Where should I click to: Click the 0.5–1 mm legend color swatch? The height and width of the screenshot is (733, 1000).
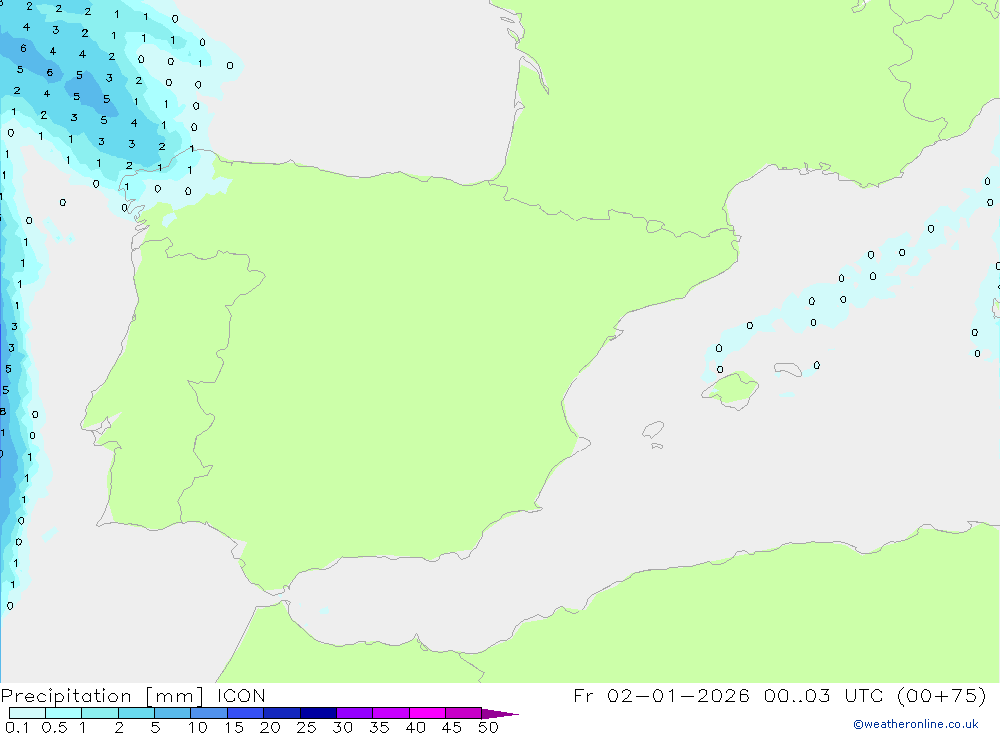[x=64, y=713]
